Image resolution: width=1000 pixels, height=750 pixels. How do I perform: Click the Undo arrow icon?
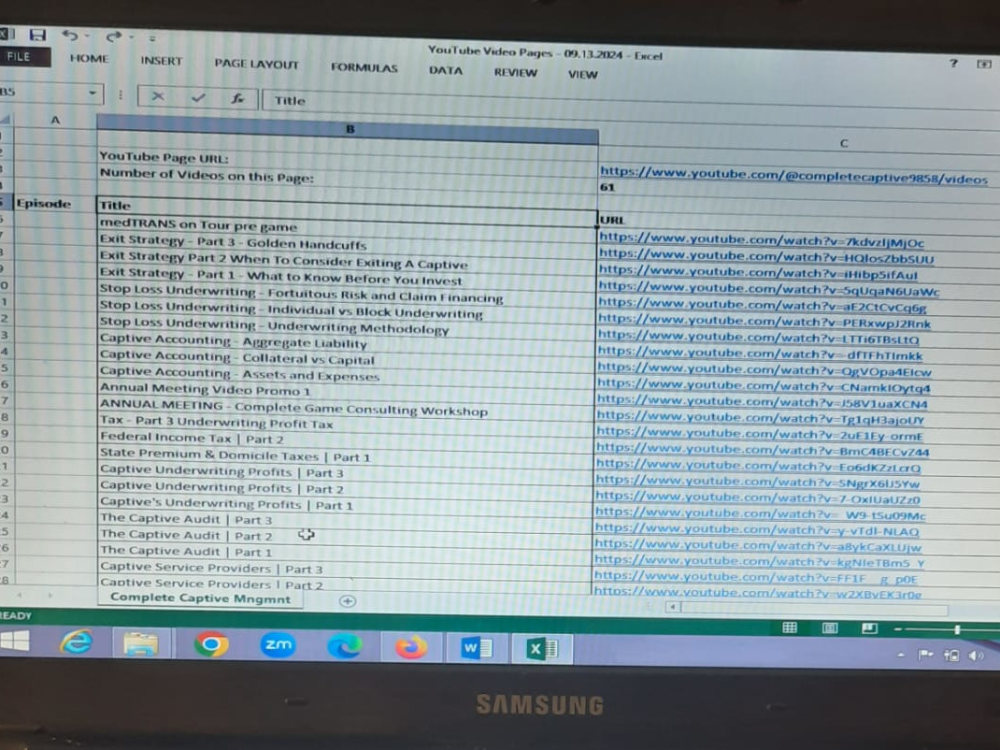(x=70, y=36)
